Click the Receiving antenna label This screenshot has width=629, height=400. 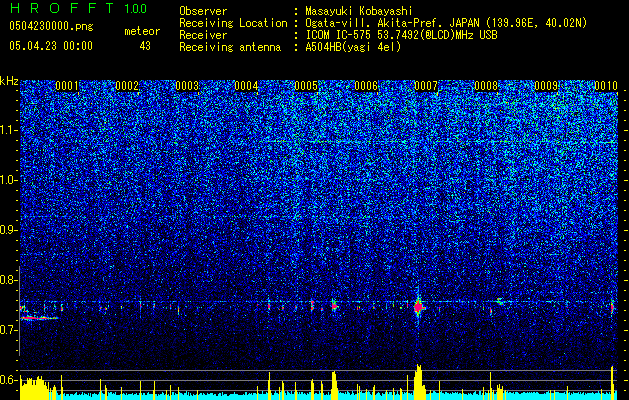pyautogui.click(x=230, y=47)
